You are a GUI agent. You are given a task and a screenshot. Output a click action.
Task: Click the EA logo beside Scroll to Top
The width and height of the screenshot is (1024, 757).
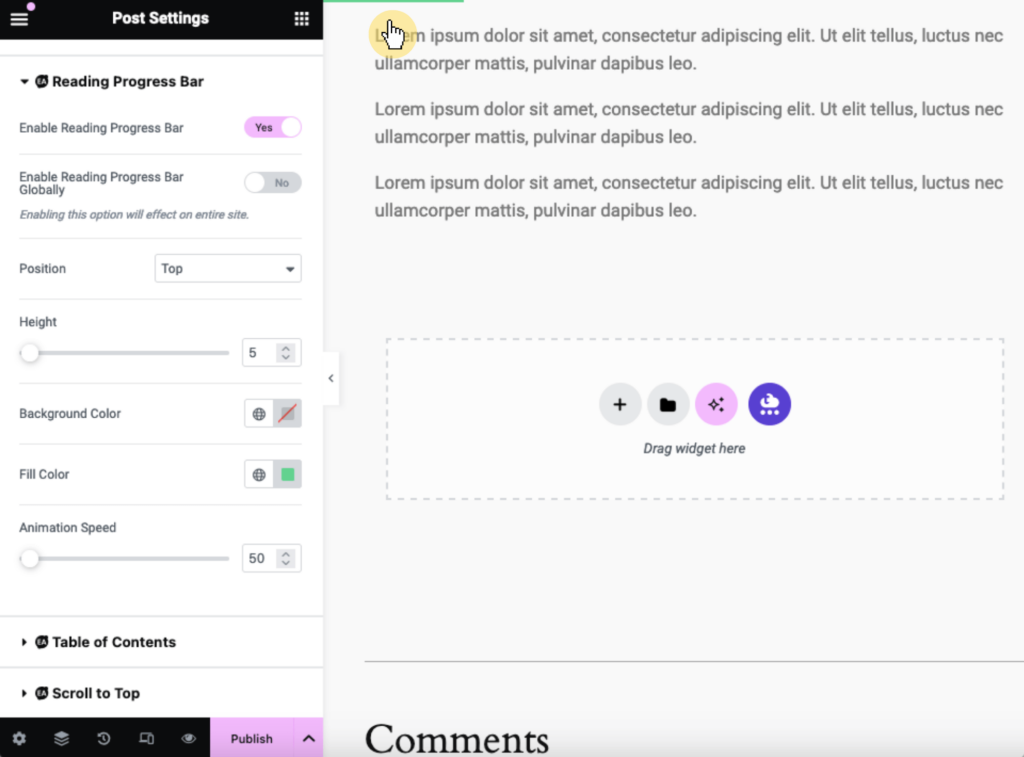click(x=42, y=693)
